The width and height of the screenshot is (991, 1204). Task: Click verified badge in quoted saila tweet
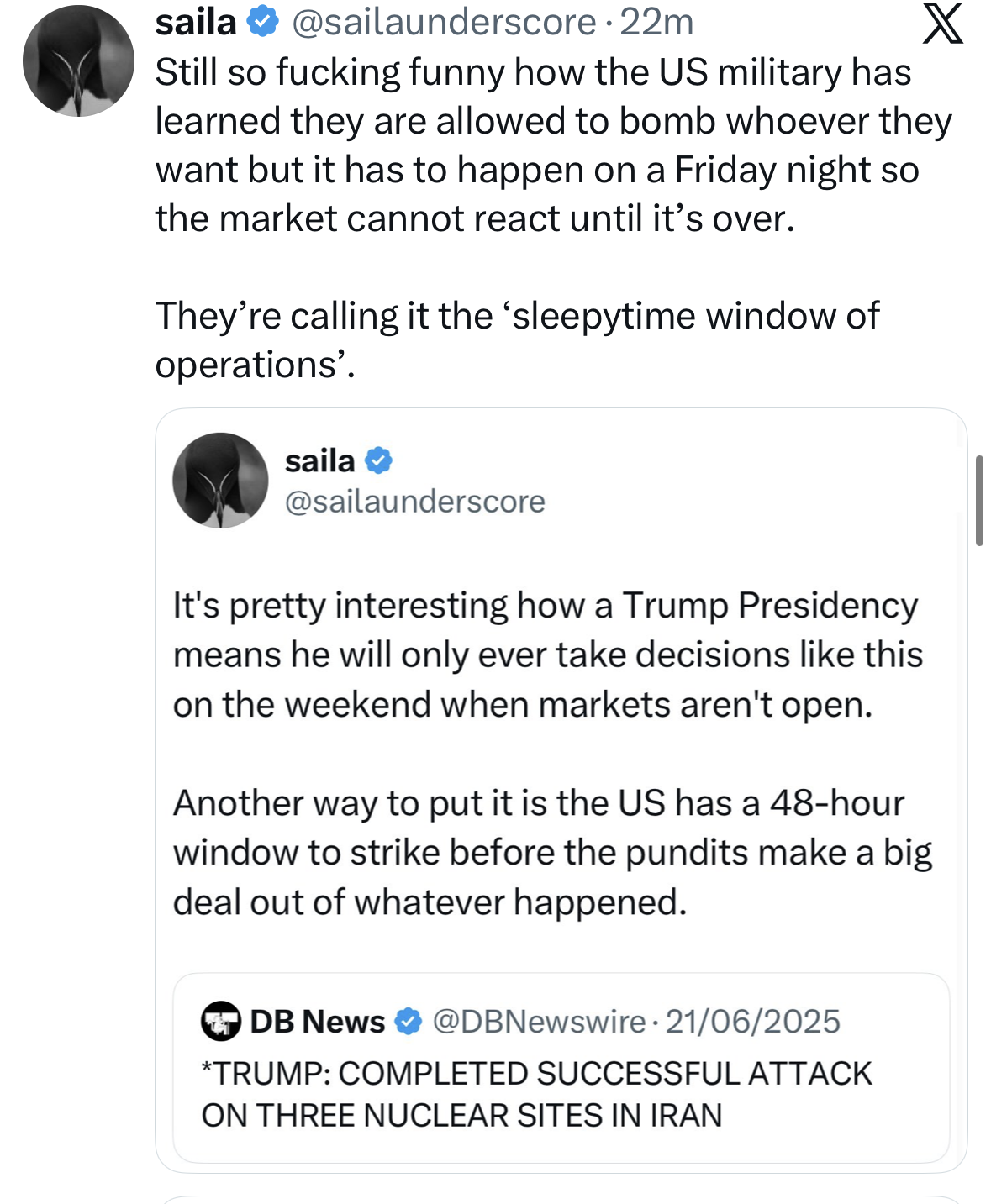379,460
